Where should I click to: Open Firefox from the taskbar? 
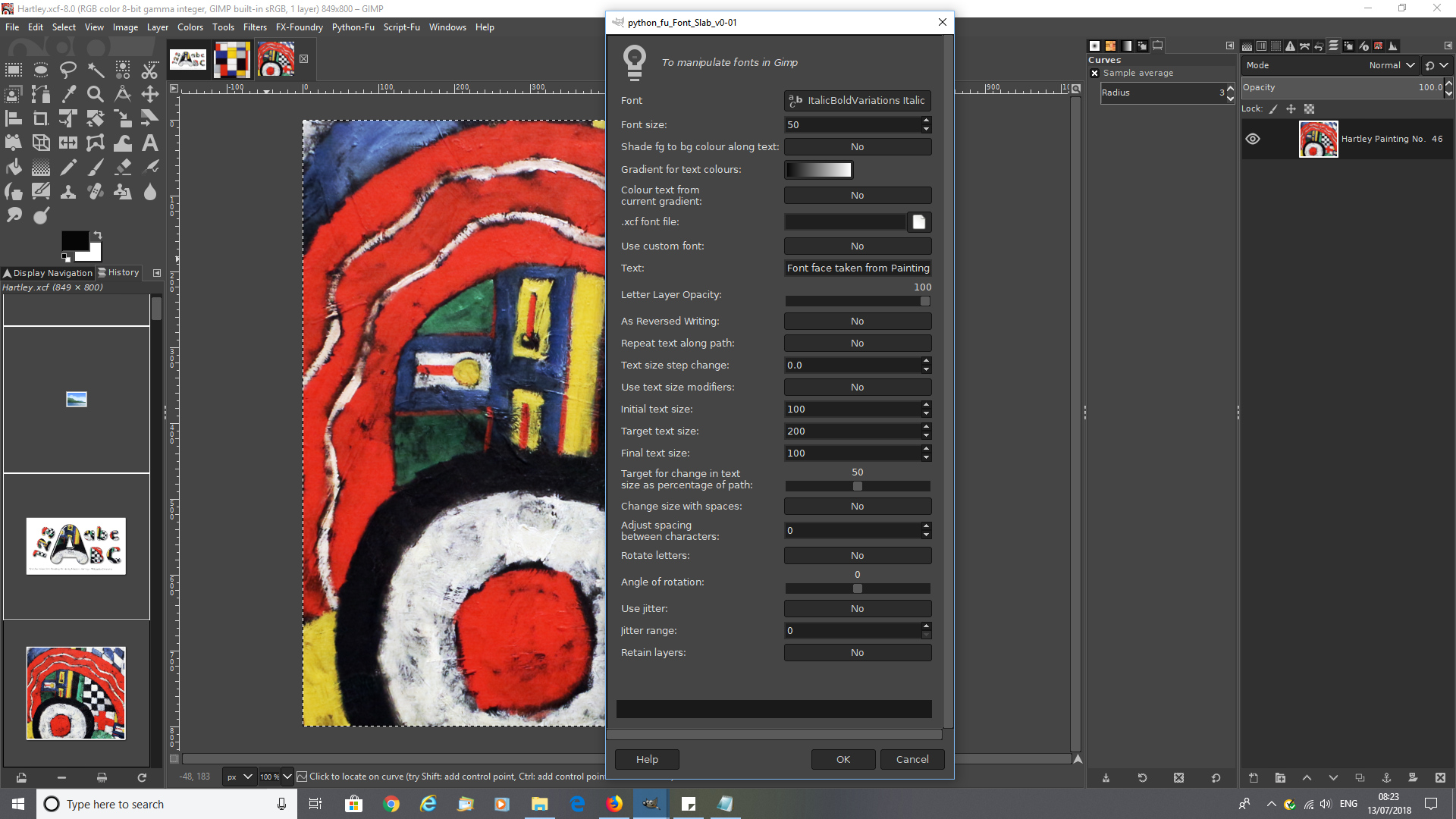click(x=614, y=804)
